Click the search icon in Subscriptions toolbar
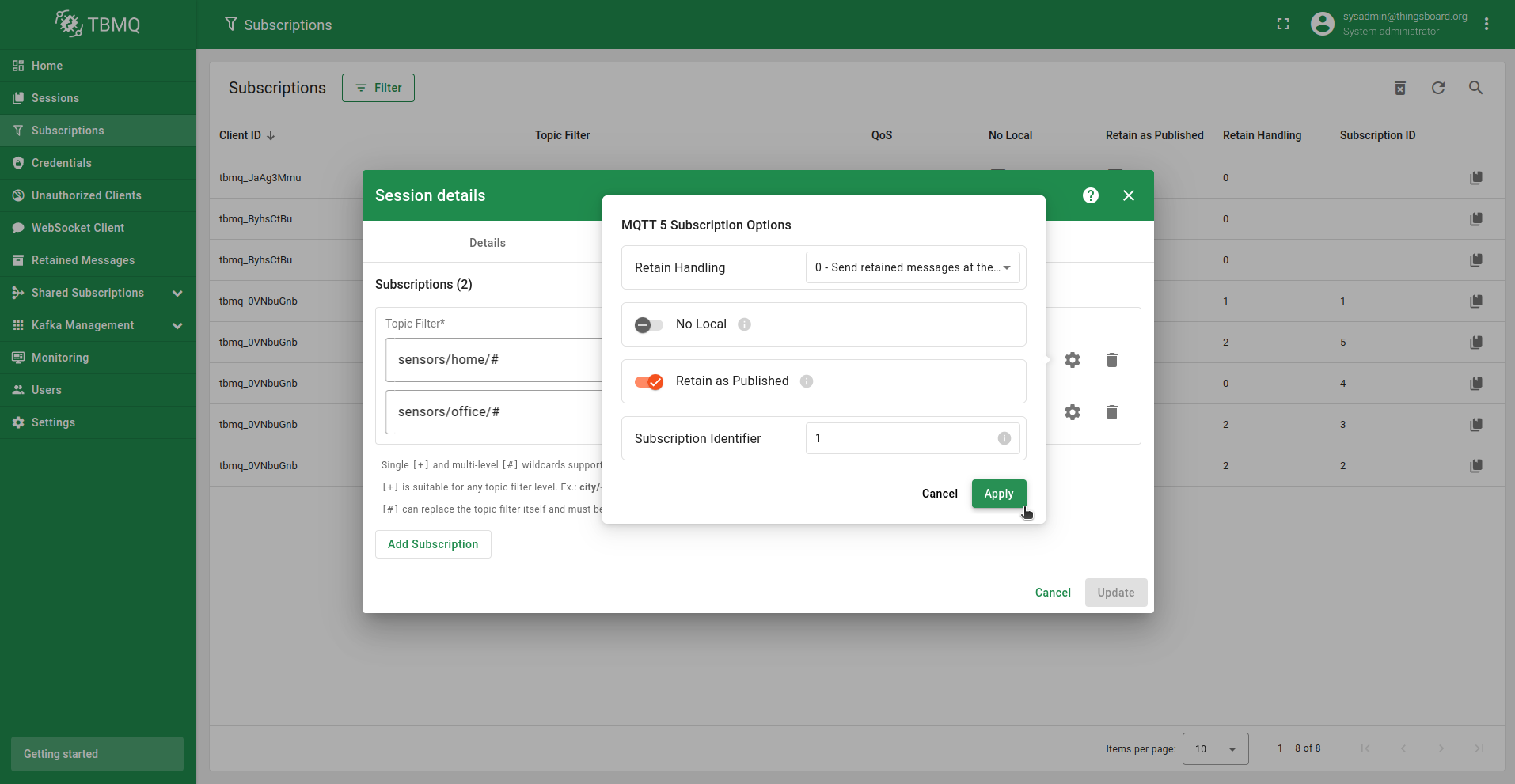 pyautogui.click(x=1475, y=88)
